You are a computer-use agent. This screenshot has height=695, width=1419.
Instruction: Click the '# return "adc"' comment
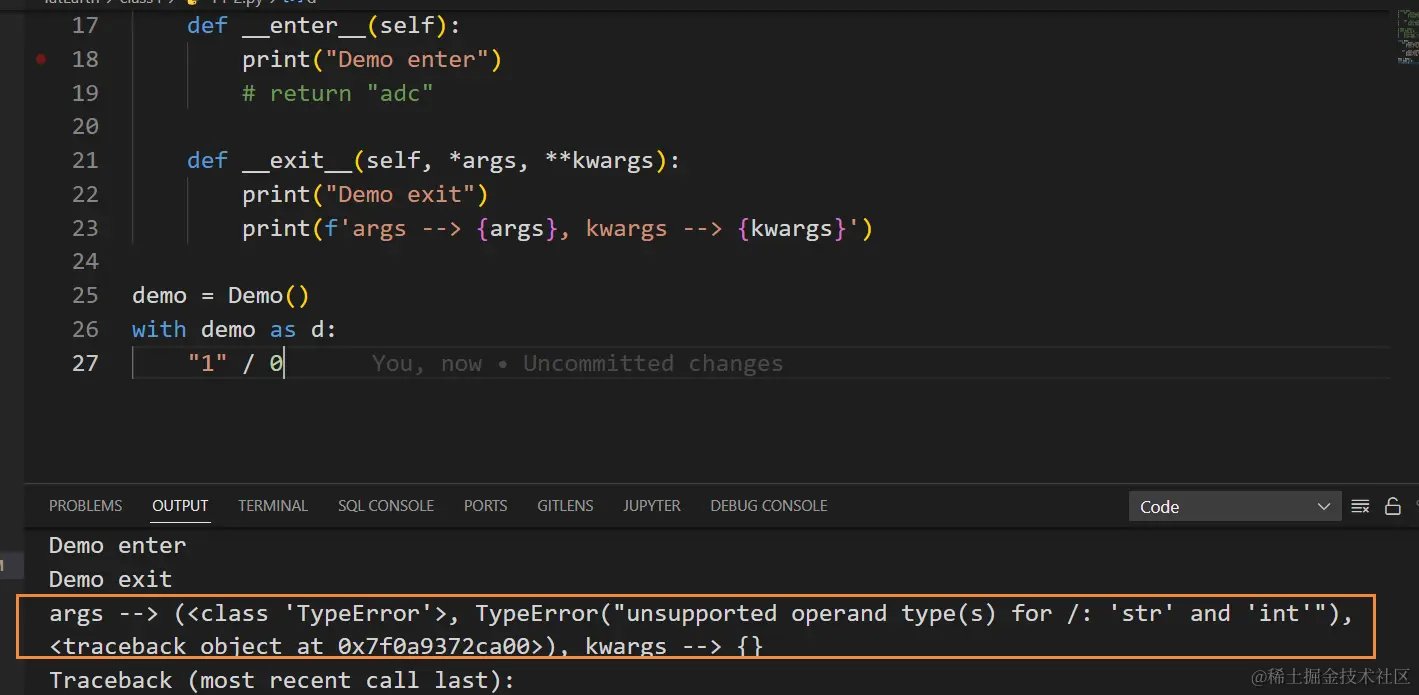(x=338, y=93)
